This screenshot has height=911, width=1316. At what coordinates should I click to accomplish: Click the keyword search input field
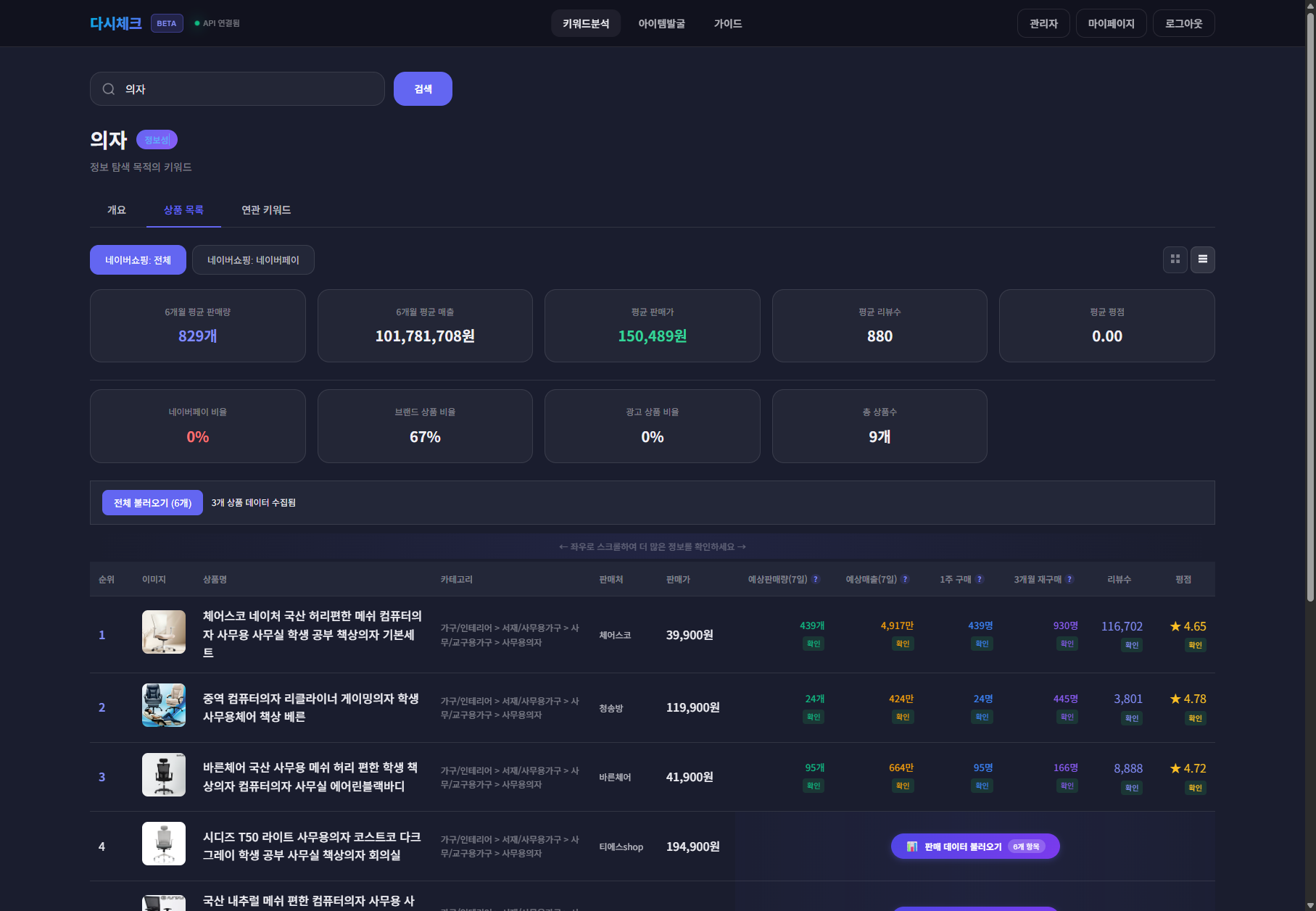pos(247,89)
